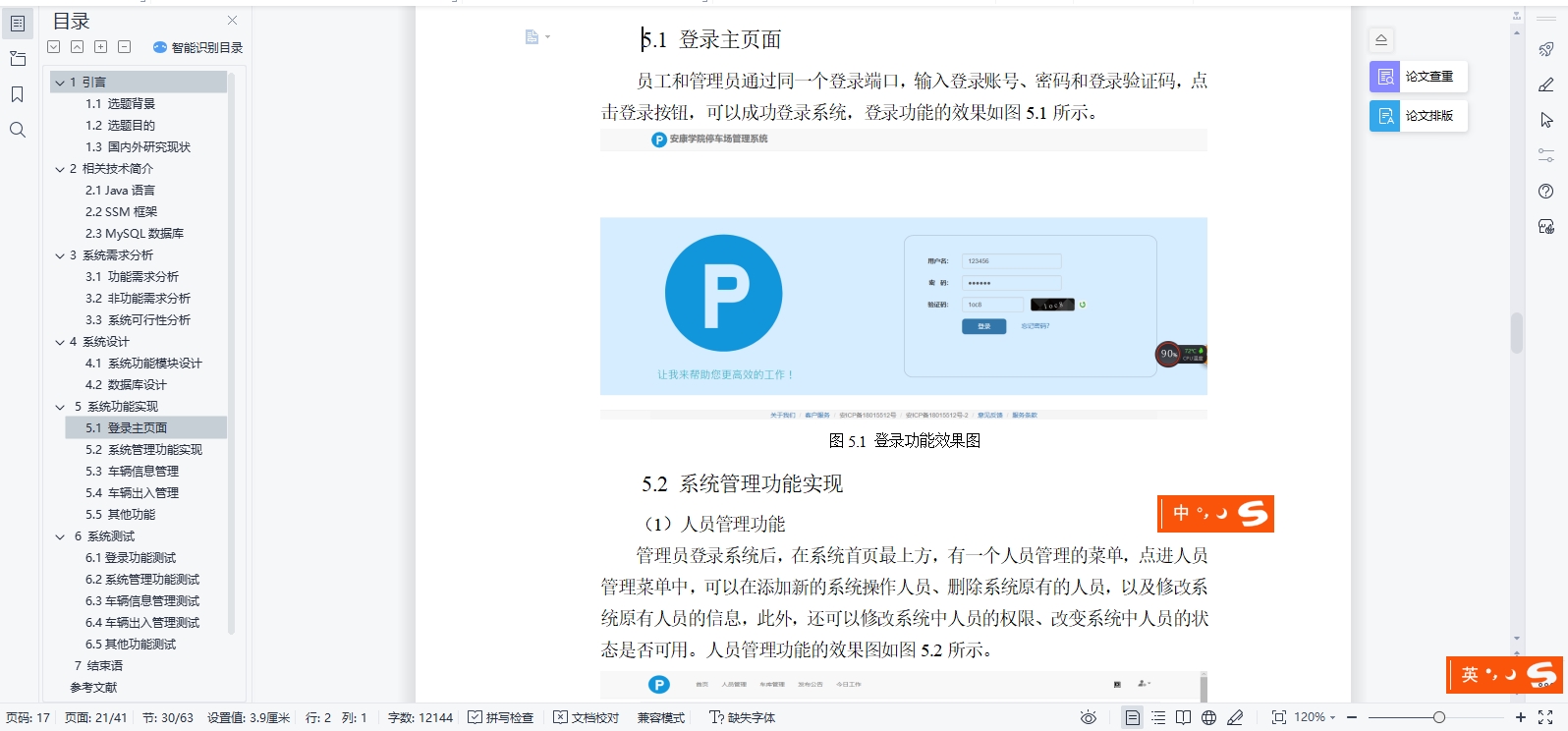Click the eye protection mode icon

[x=1088, y=717]
